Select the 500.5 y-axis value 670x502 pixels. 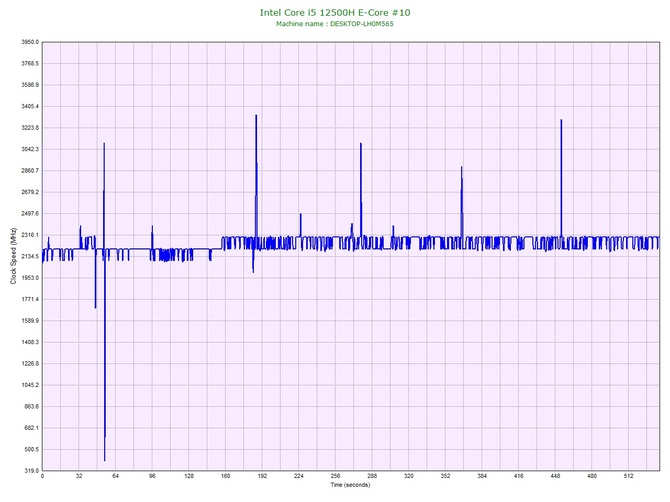[31, 449]
